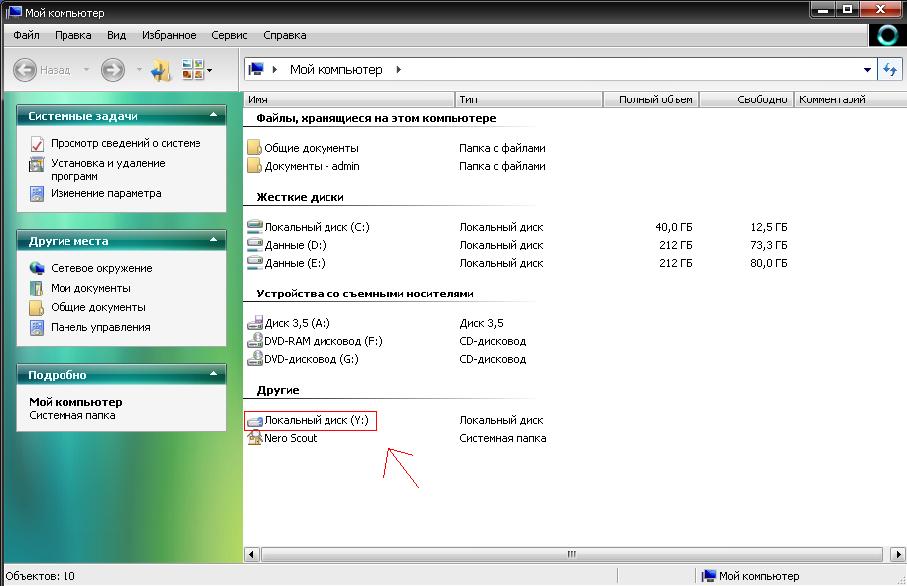Click the folder Up toolbar icon
This screenshot has height=586, width=907.
pos(161,70)
